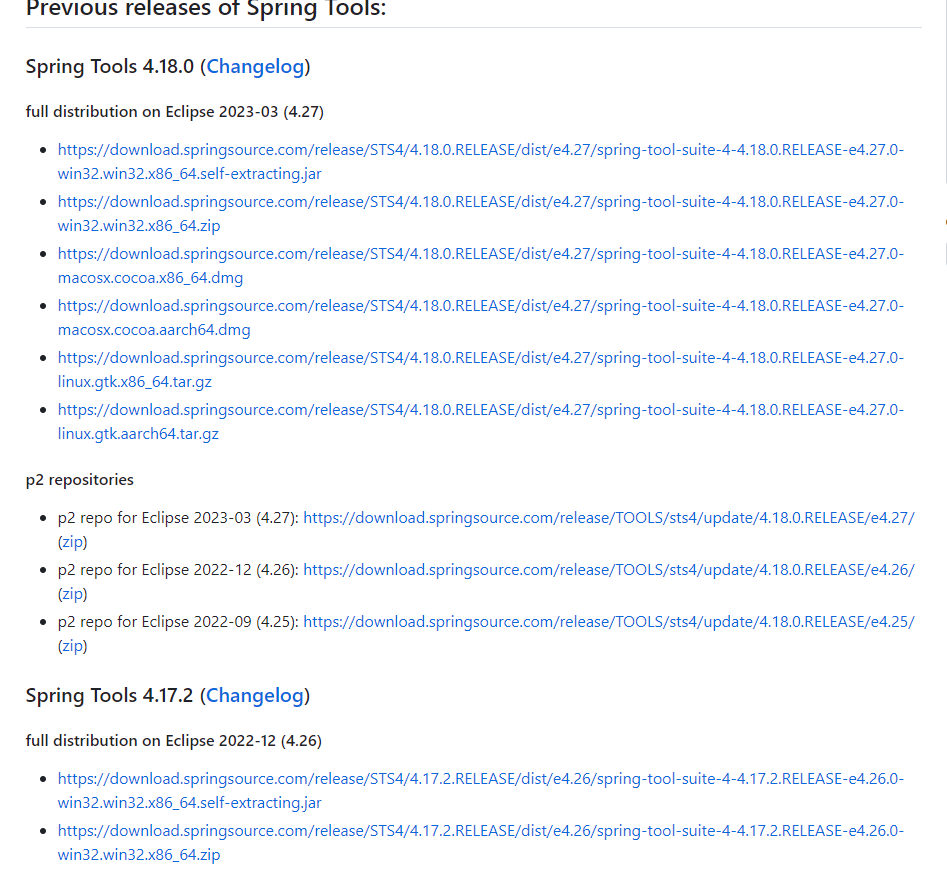Download 4.18.0 linux.gtk.aarch64.tar.gz link
The image size is (947, 869).
coord(481,422)
